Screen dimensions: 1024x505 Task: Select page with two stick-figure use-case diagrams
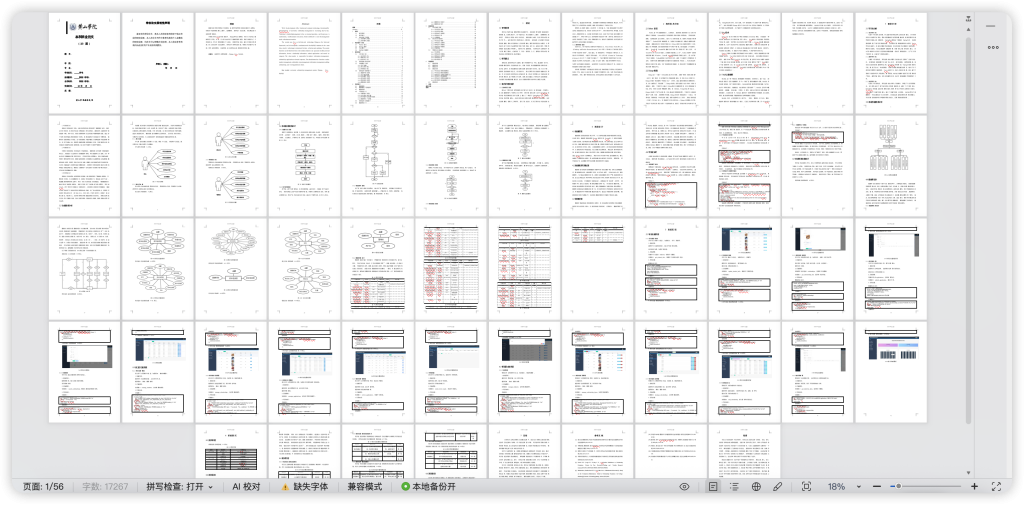click(x=231, y=164)
